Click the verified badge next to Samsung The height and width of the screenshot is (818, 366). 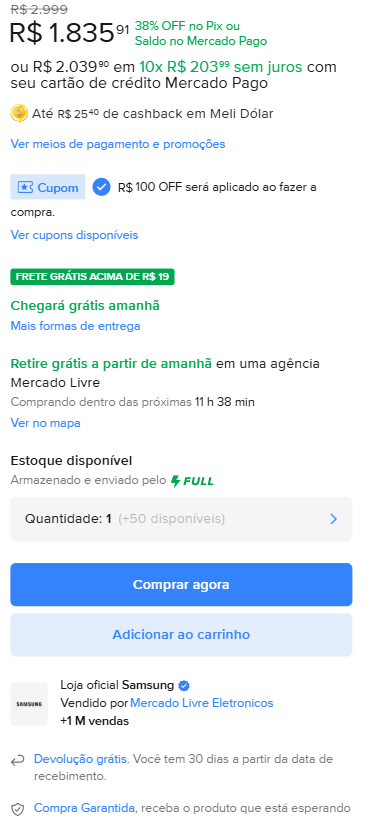tap(184, 685)
